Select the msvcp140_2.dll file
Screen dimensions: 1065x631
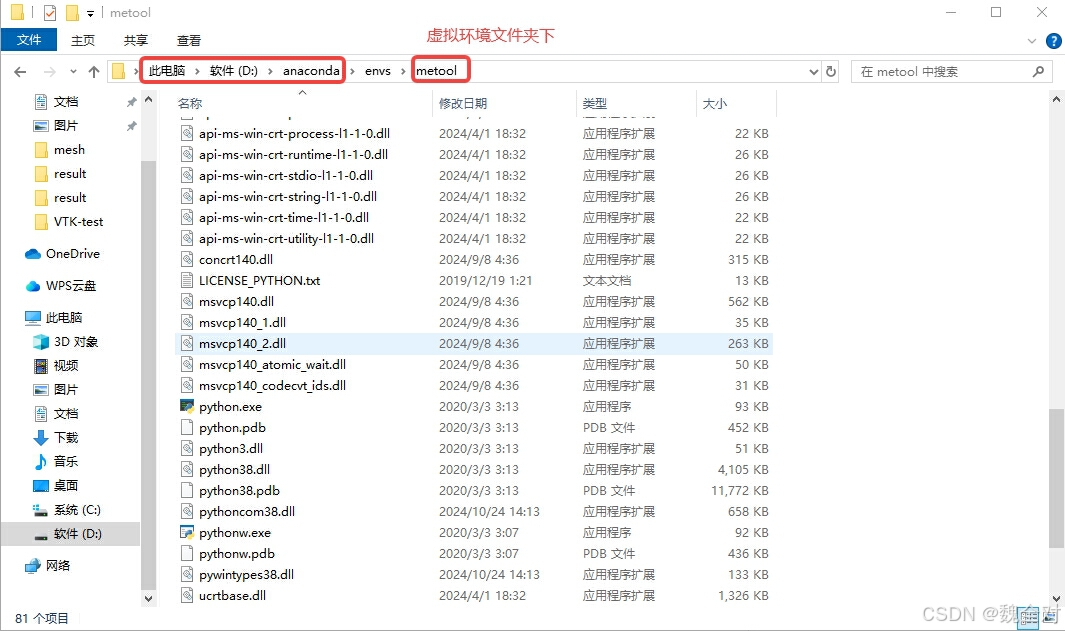coord(474,343)
